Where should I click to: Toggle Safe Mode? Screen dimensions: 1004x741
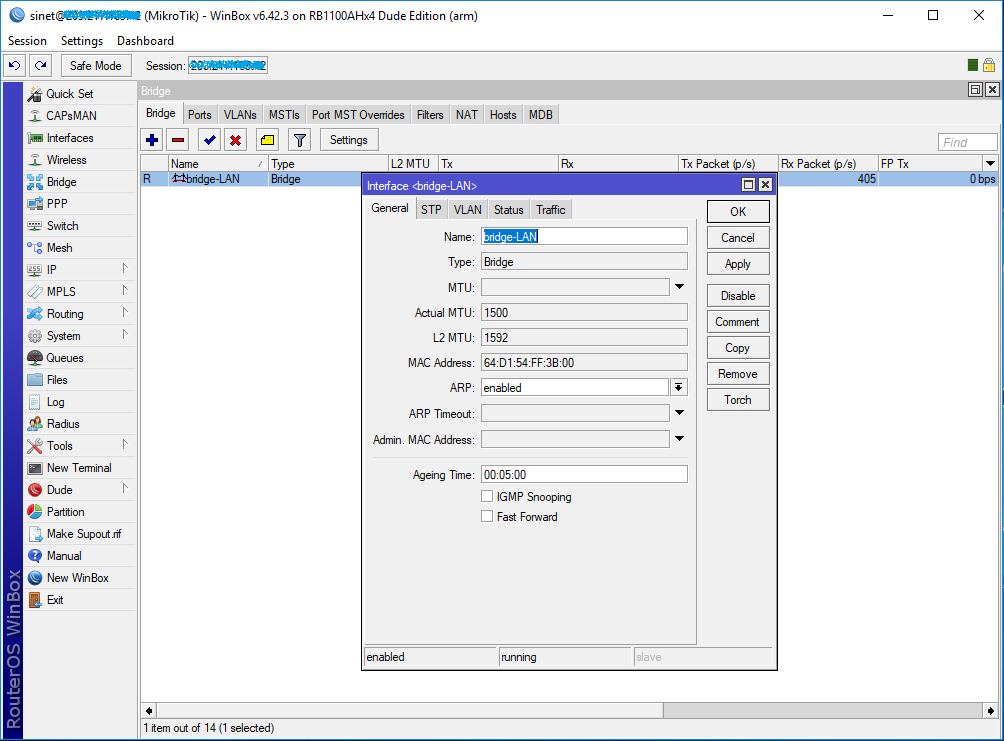point(95,65)
